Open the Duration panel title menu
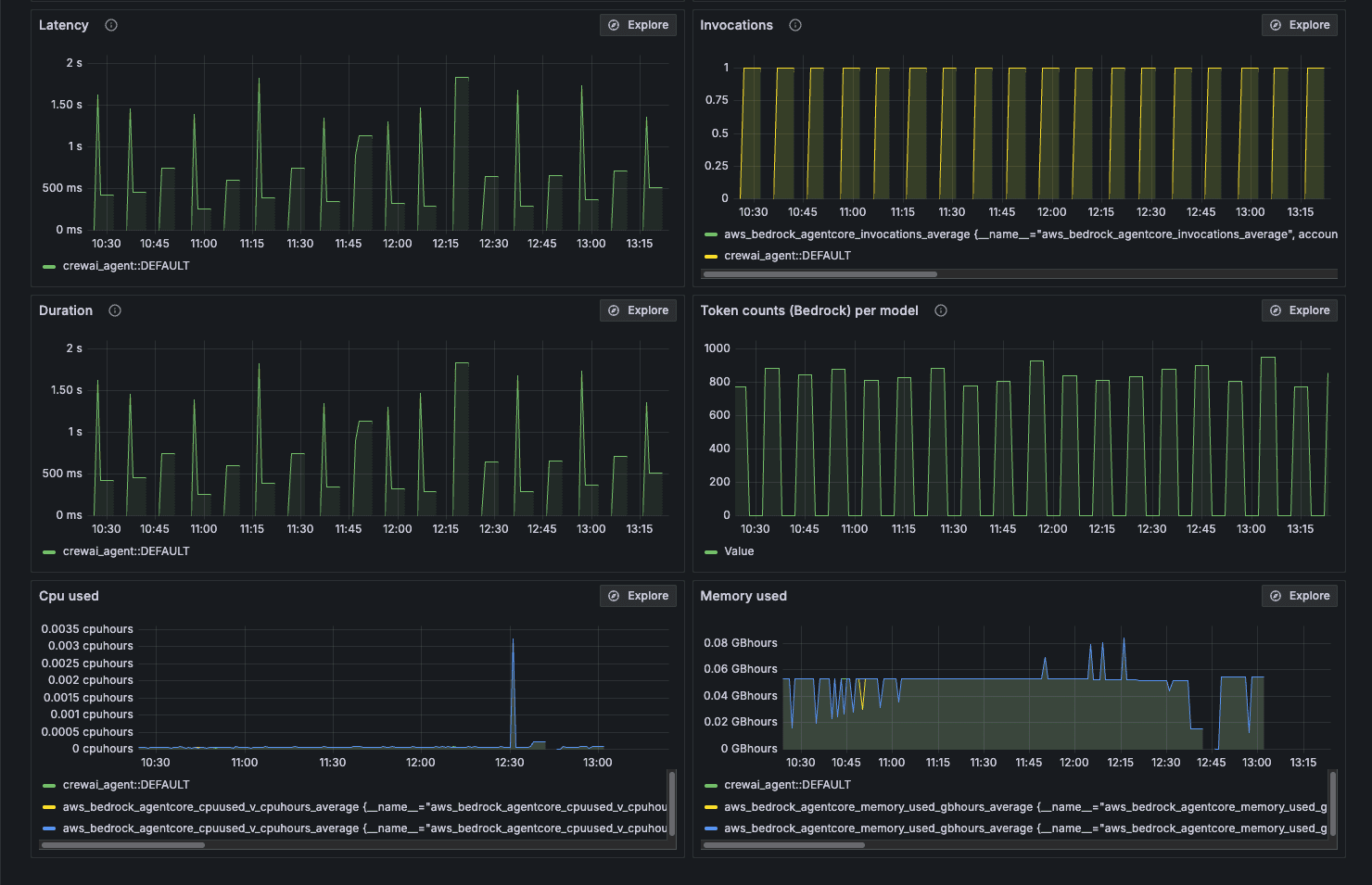The width and height of the screenshot is (1372, 885). (66, 310)
